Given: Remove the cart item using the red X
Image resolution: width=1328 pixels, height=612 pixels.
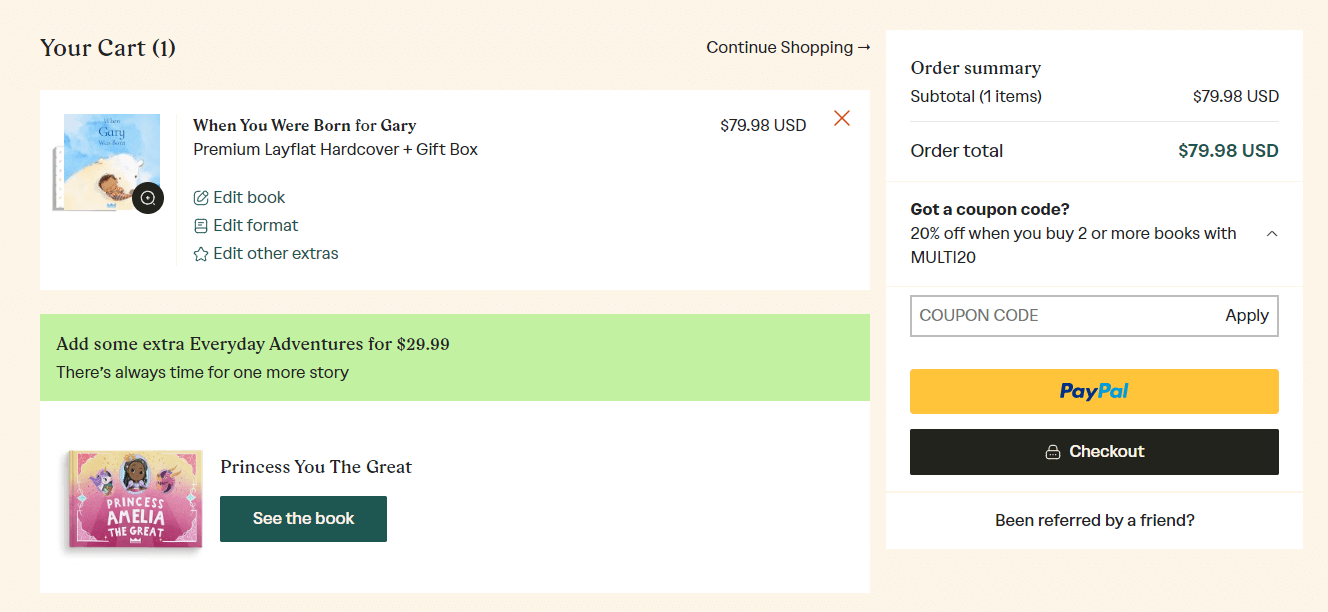Looking at the screenshot, I should point(841,118).
